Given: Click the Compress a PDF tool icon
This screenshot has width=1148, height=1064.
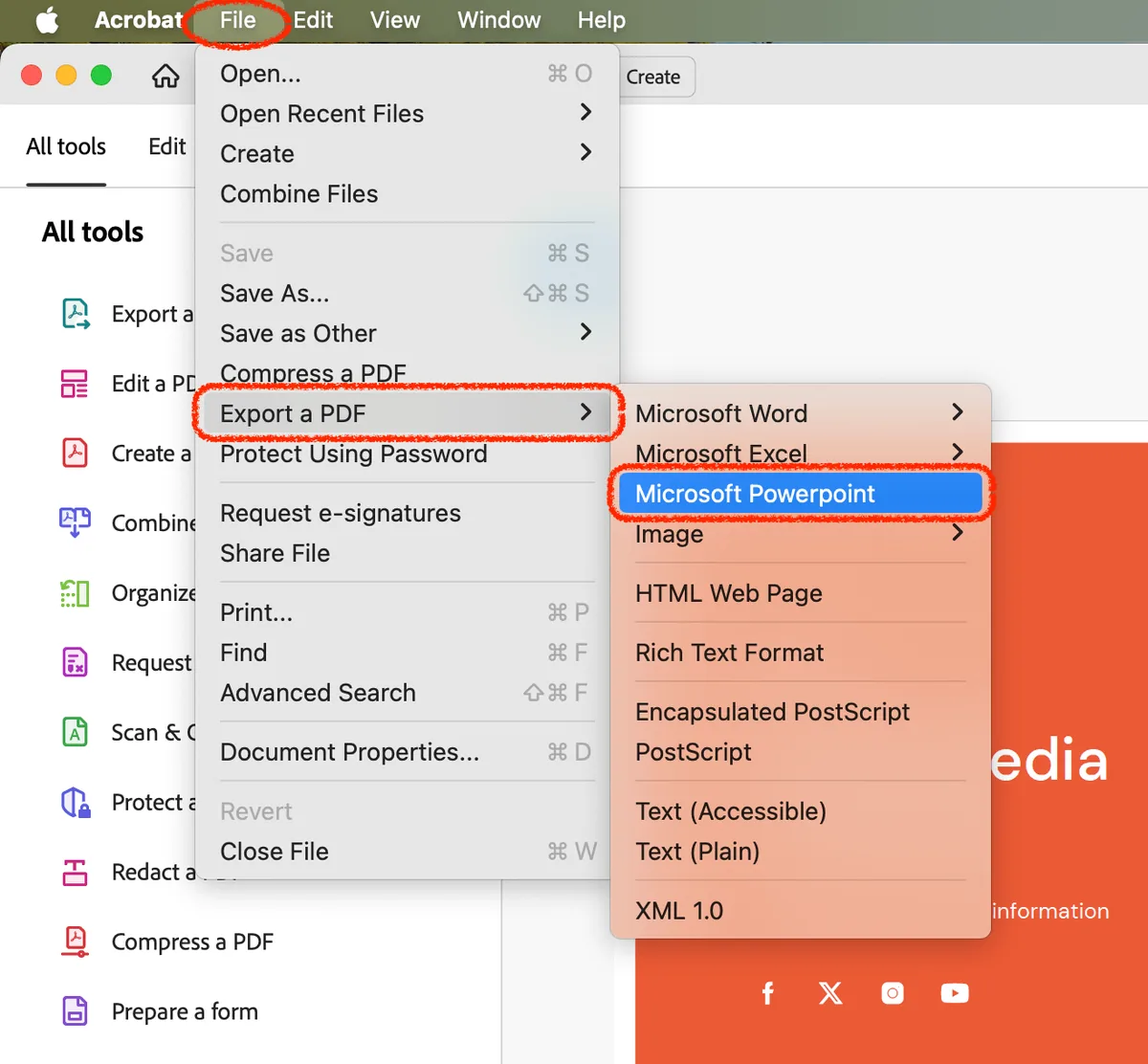Looking at the screenshot, I should [x=75, y=942].
